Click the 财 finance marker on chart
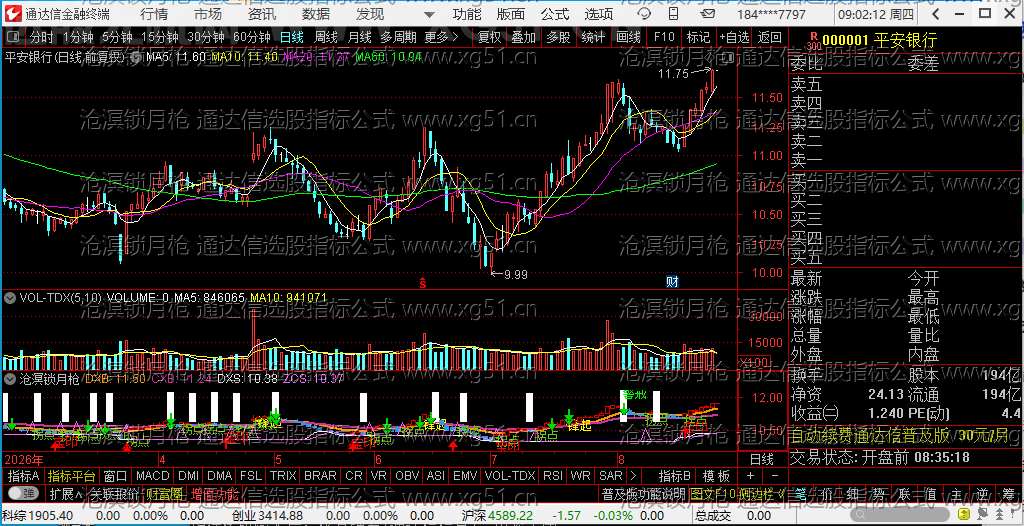The image size is (1024, 526). coord(672,282)
